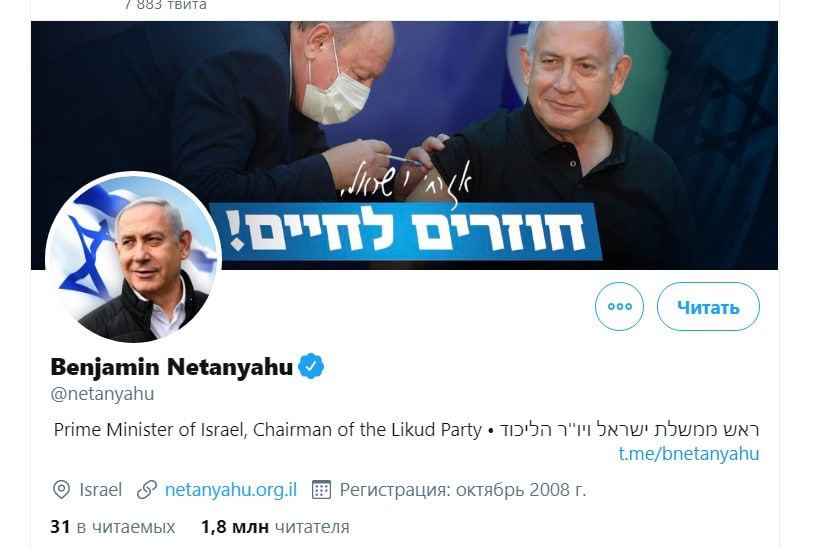Click the 7 883 твита tweet count
Viewport: 813px width, 549px height.
166,5
